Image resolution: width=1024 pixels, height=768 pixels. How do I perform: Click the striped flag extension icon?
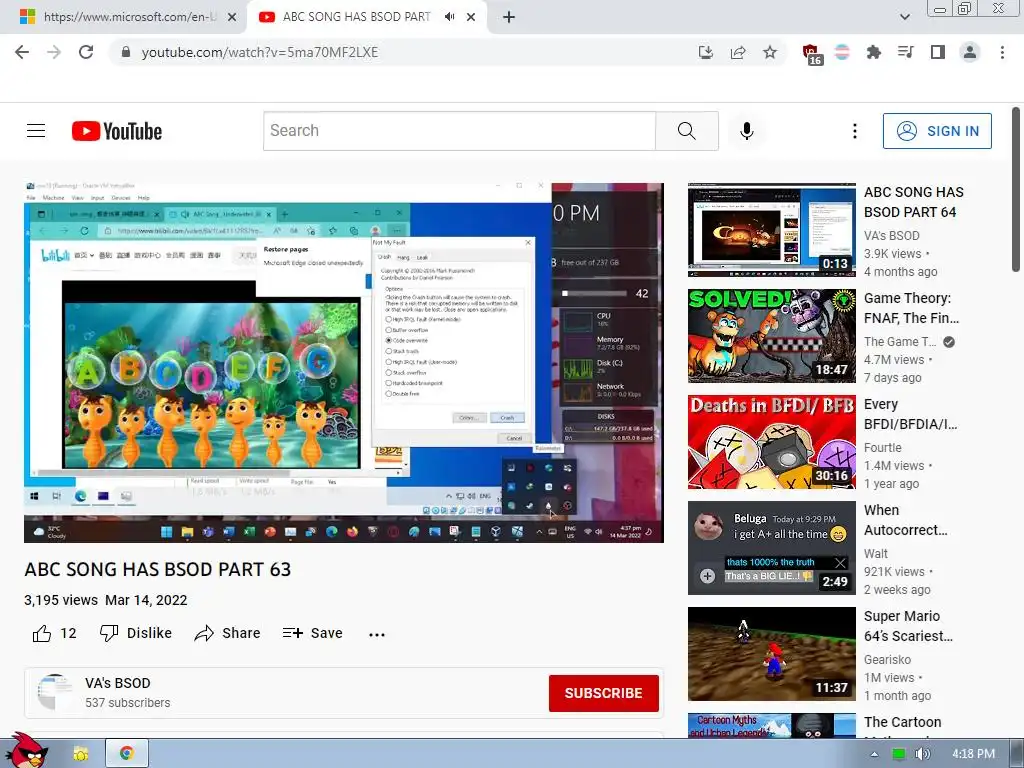click(842, 52)
